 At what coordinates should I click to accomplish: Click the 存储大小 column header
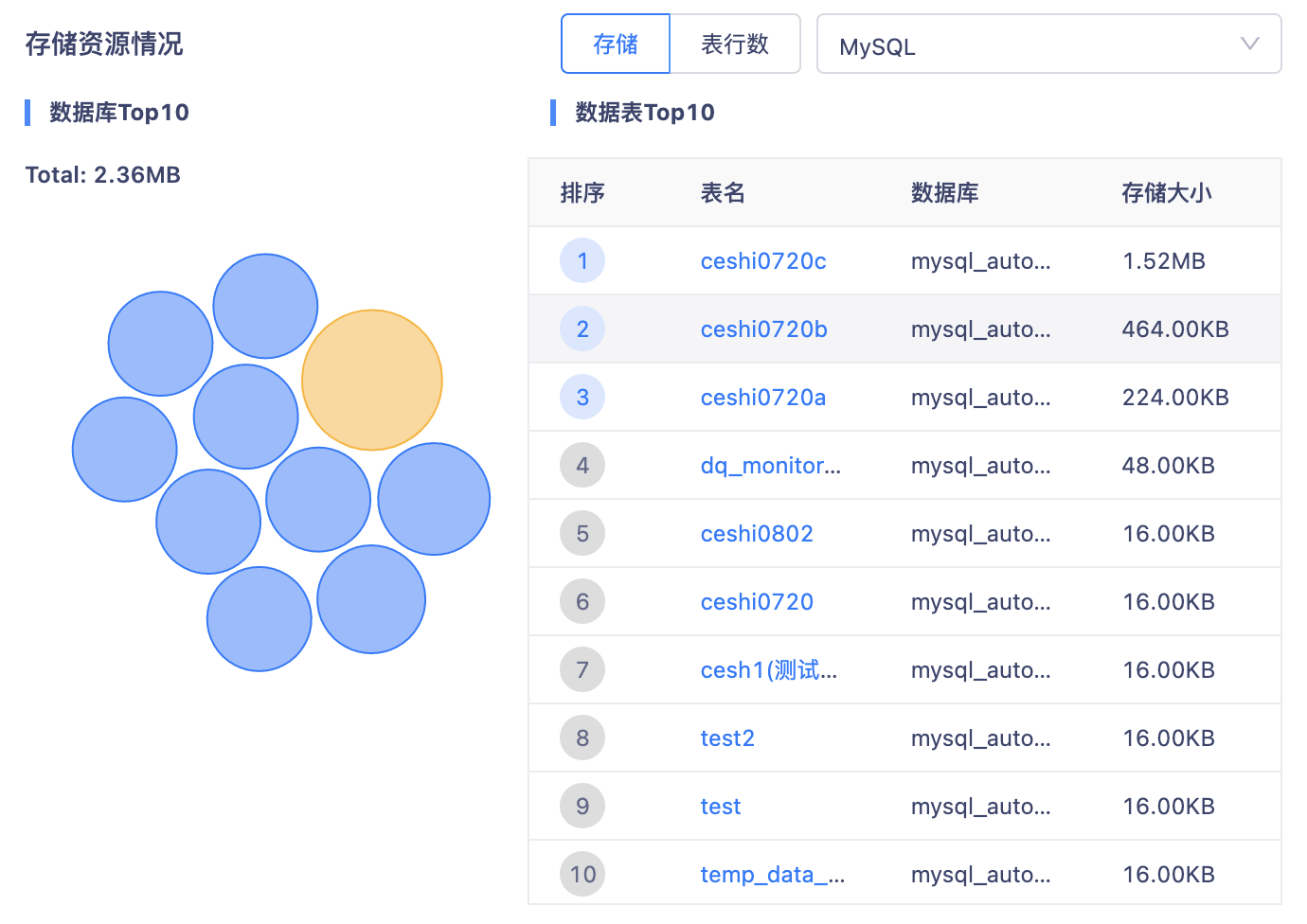1166,193
